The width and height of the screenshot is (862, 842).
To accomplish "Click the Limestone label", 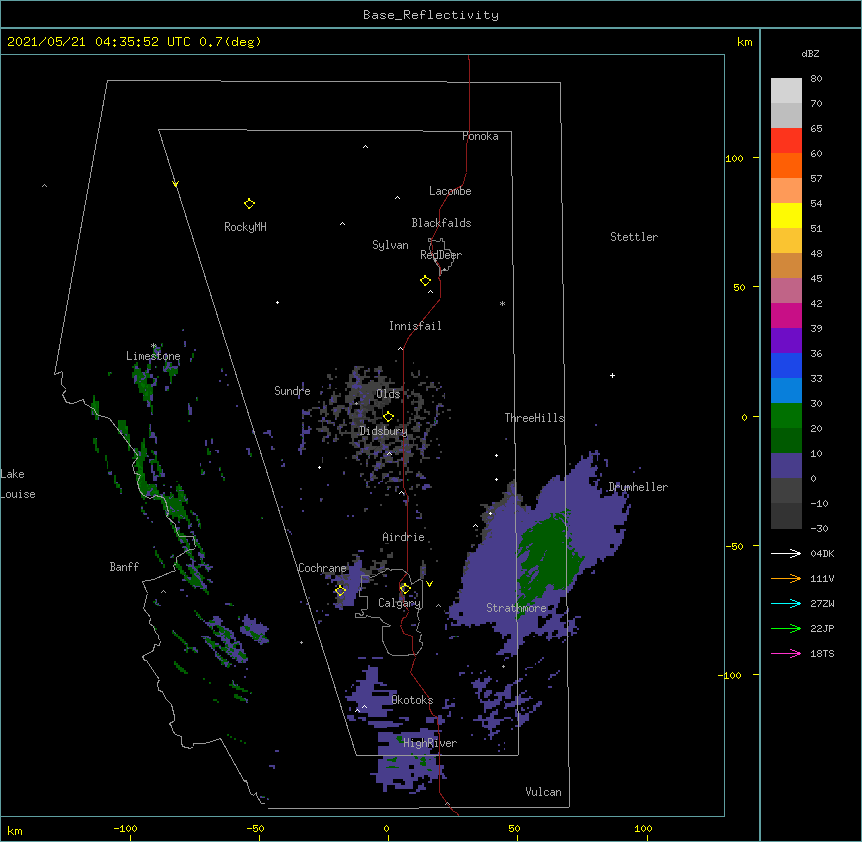I will click(x=153, y=356).
